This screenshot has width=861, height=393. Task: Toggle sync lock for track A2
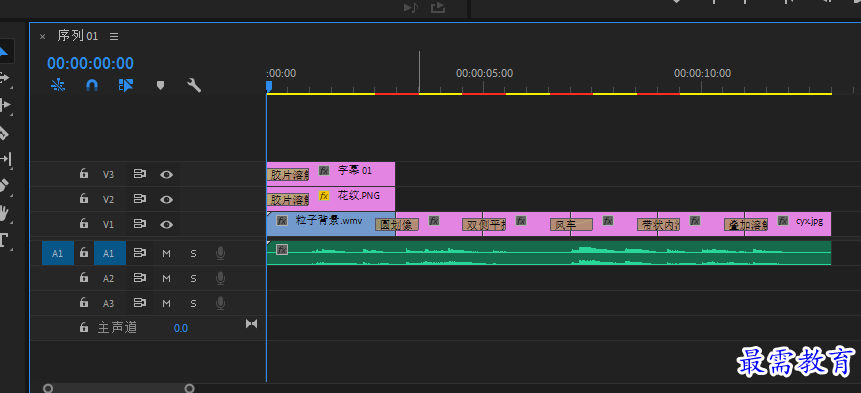140,278
